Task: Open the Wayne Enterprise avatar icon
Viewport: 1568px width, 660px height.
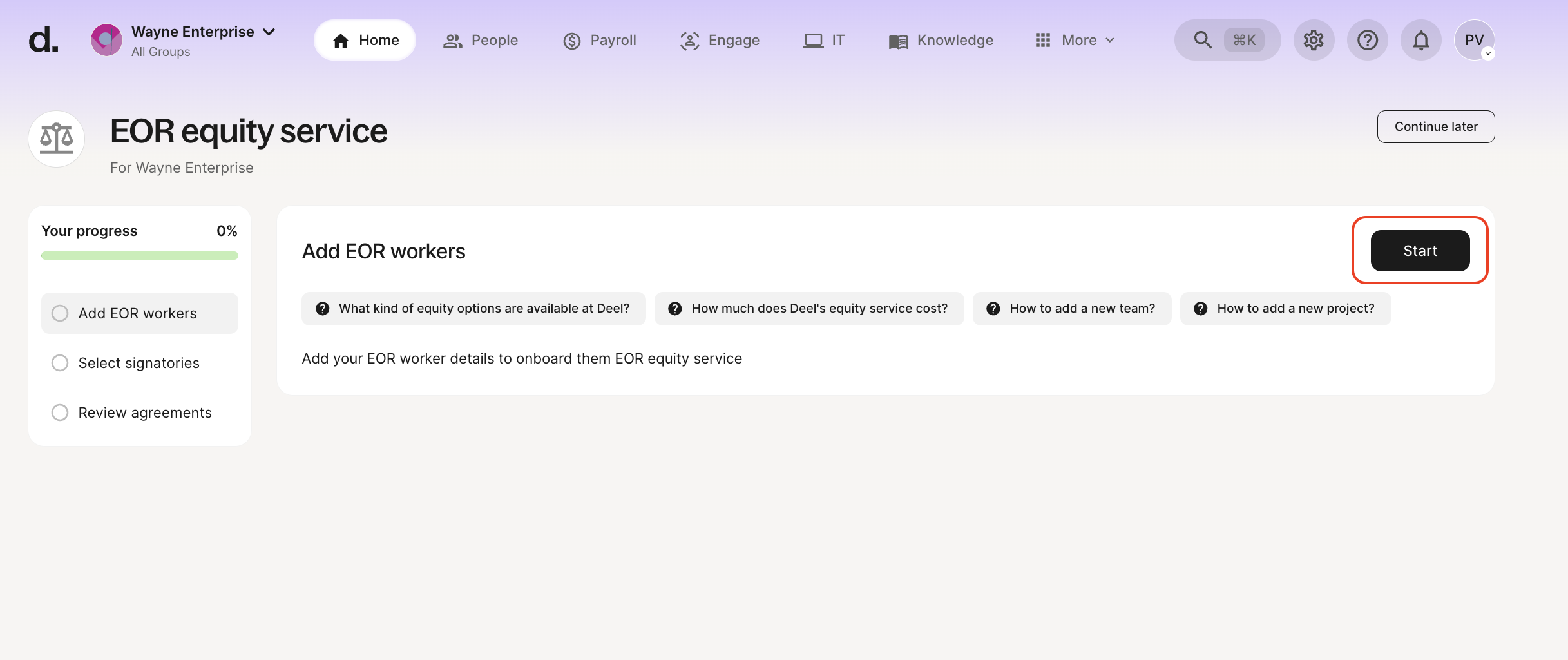Action: tap(106, 40)
